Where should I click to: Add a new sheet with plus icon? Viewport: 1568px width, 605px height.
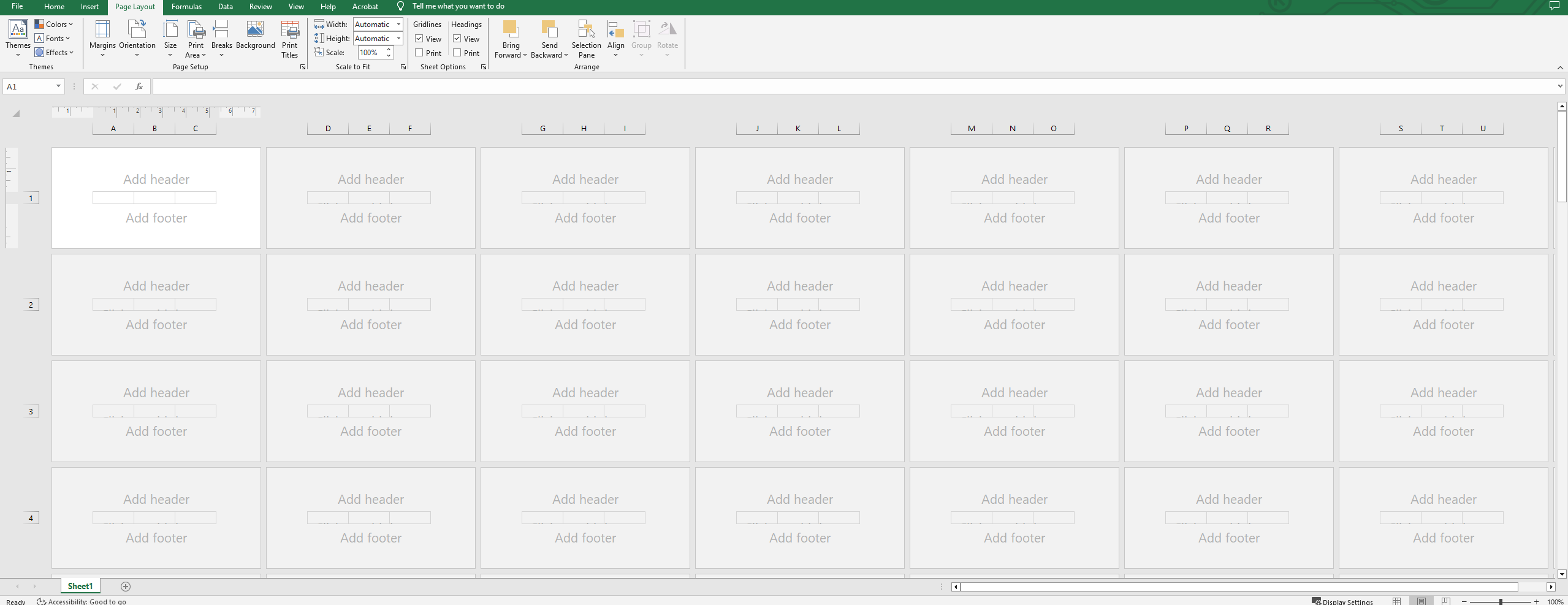coord(126,587)
